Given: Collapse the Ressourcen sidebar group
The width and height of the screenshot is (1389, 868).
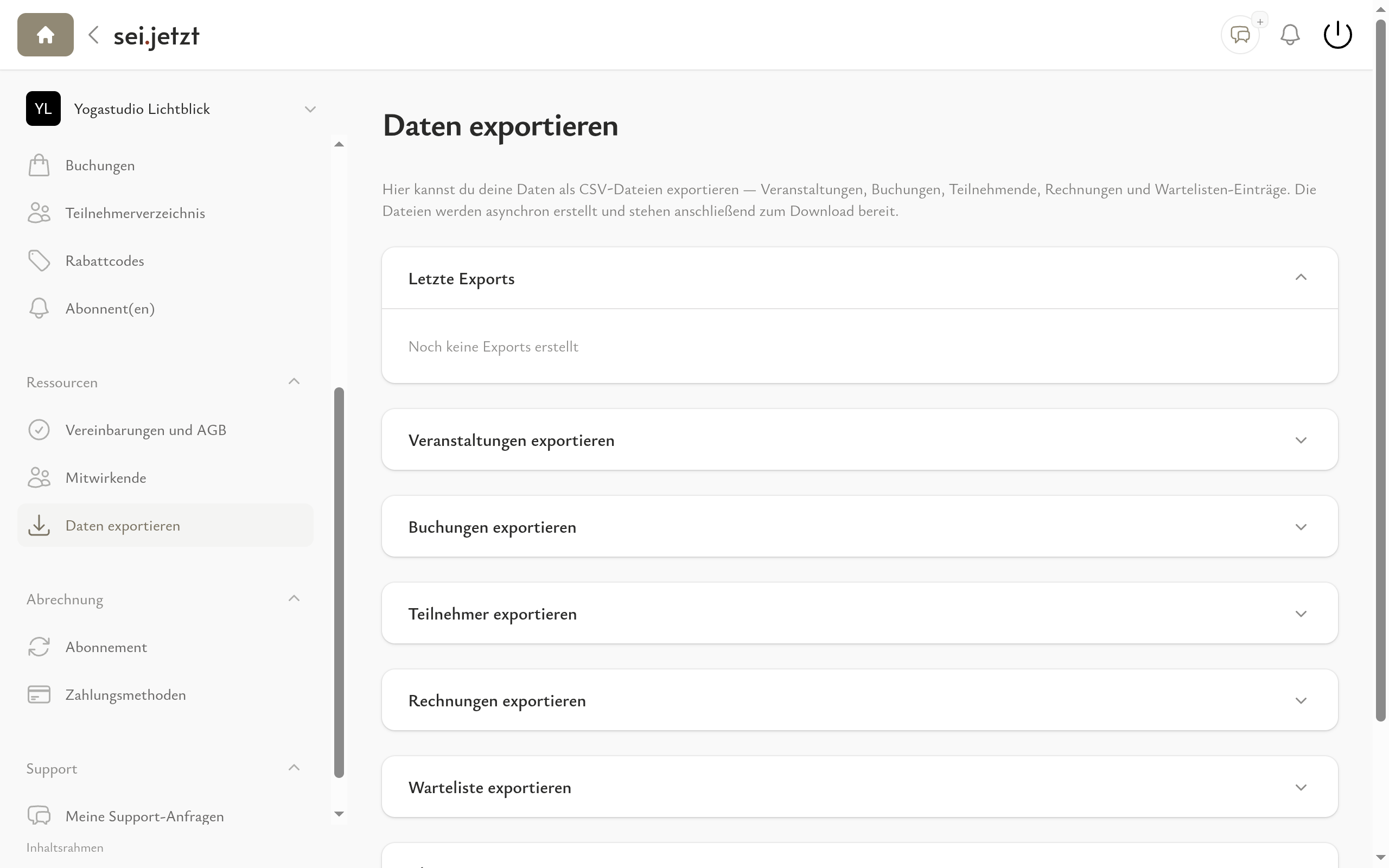Looking at the screenshot, I should pyautogui.click(x=294, y=382).
